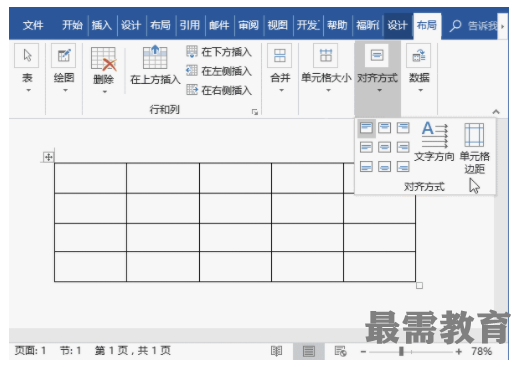The image size is (517, 367).
Task: Select align top right icon
Action: tap(403, 128)
